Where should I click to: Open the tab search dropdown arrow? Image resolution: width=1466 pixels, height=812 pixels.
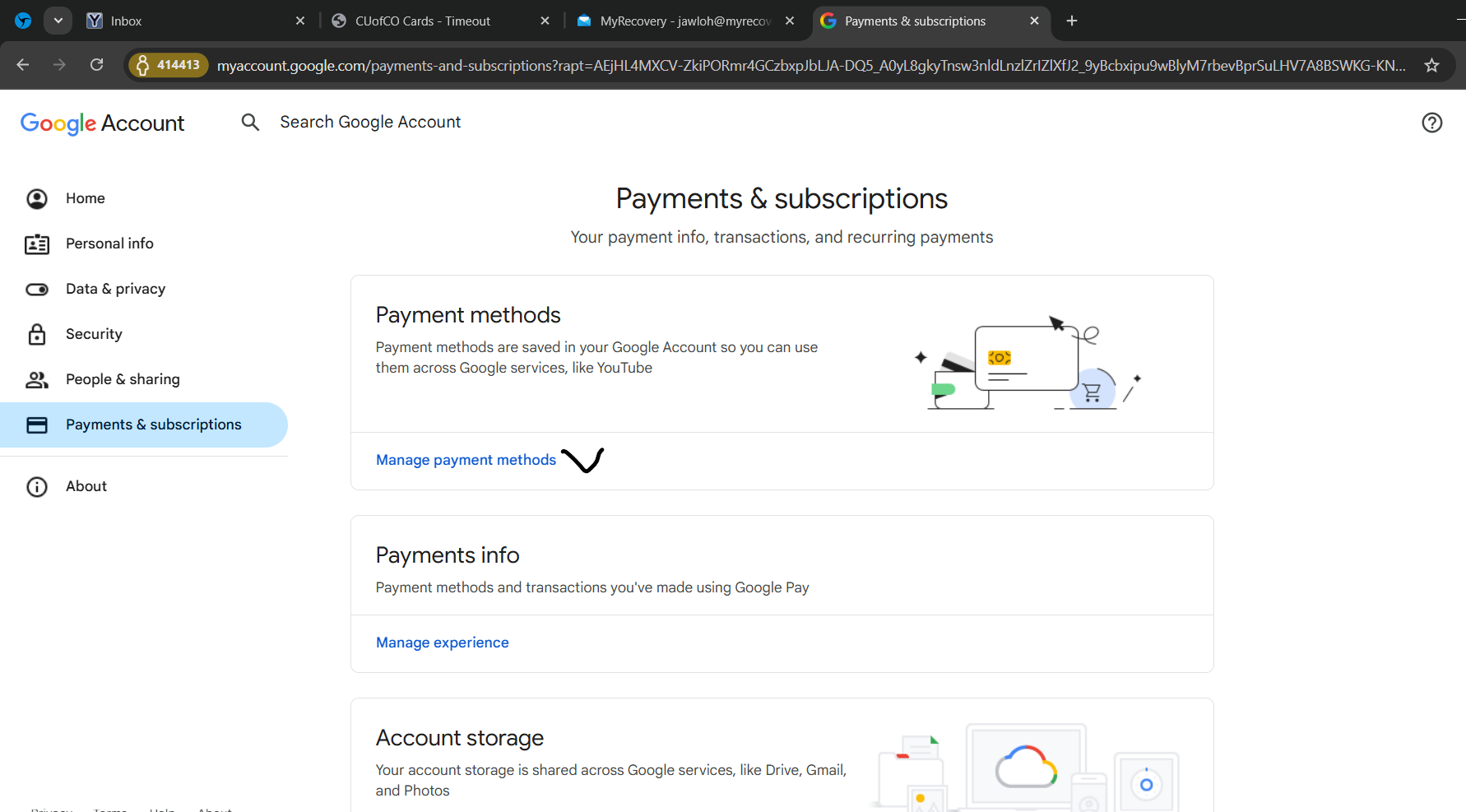(58, 21)
